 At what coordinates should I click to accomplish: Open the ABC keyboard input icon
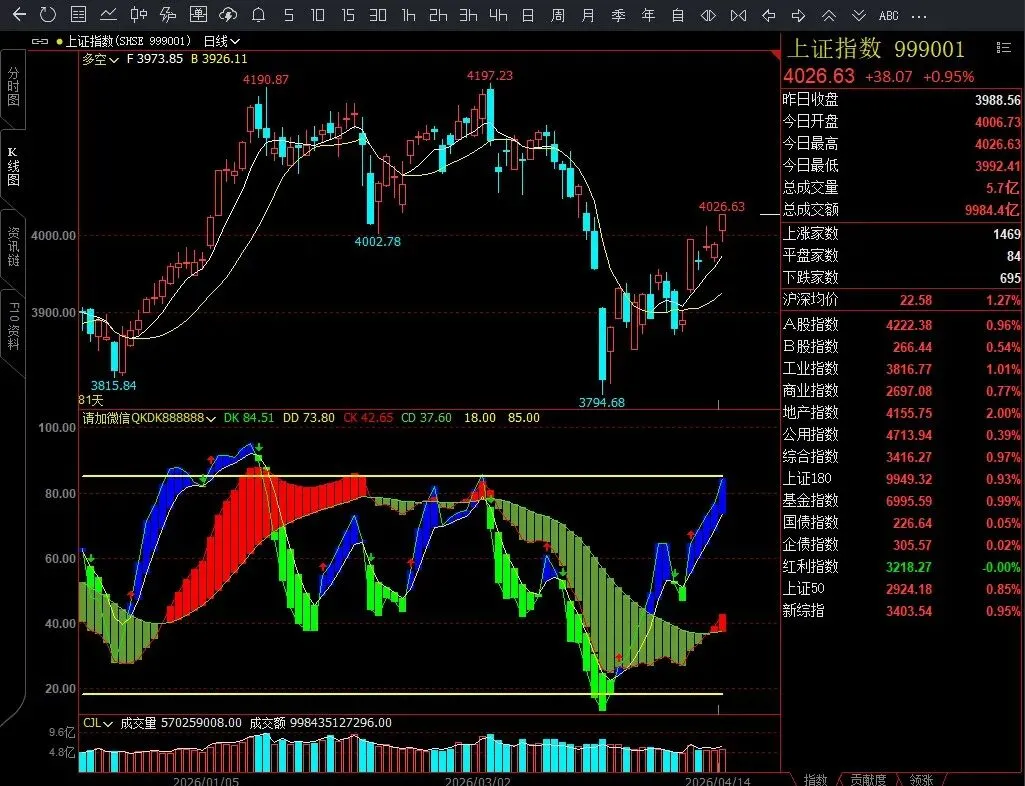coord(888,16)
